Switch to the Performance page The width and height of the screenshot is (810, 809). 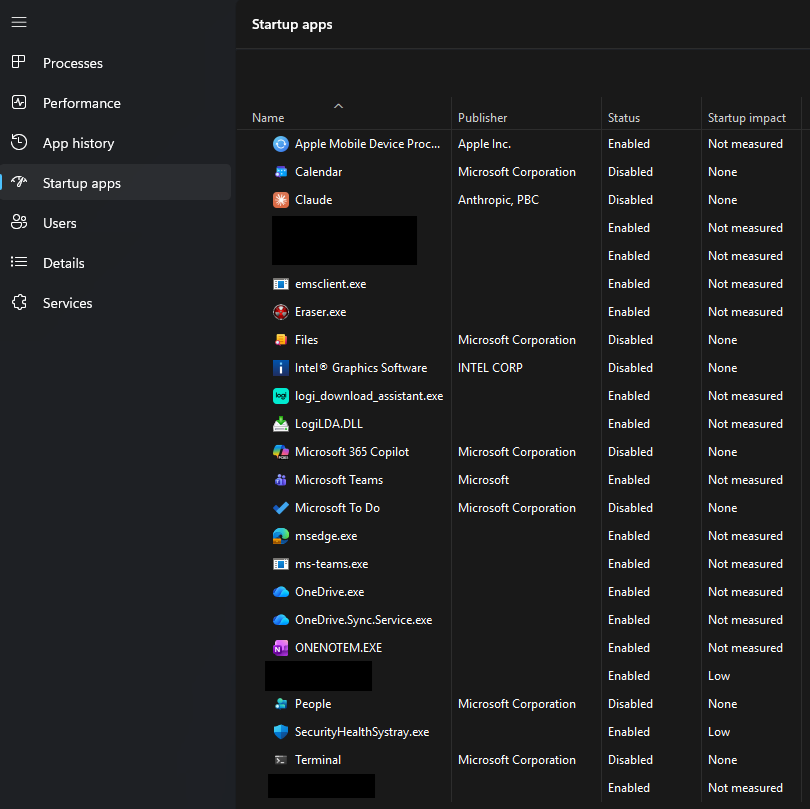(x=116, y=103)
